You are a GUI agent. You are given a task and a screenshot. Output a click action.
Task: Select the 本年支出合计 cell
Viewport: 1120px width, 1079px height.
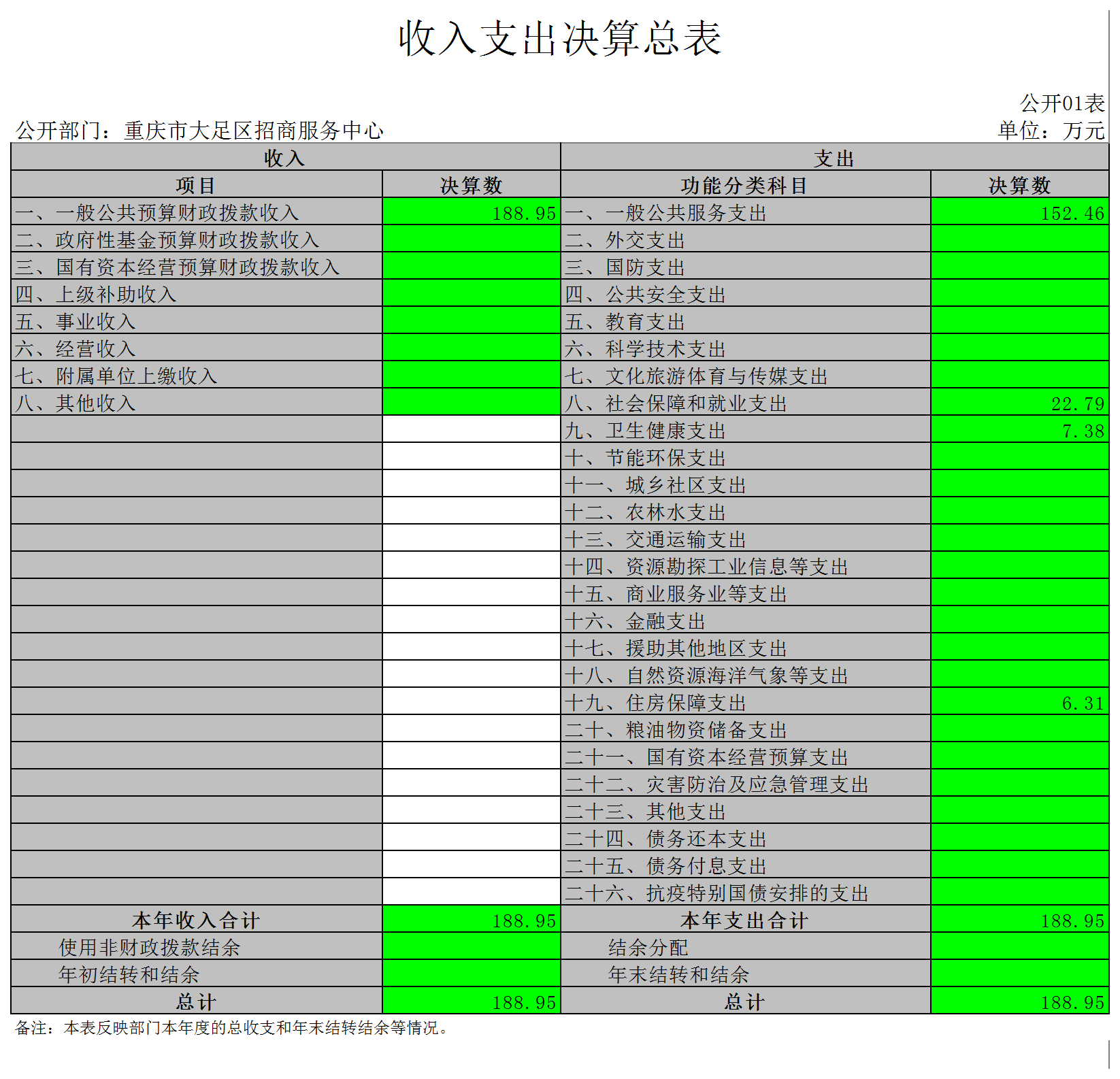745,919
